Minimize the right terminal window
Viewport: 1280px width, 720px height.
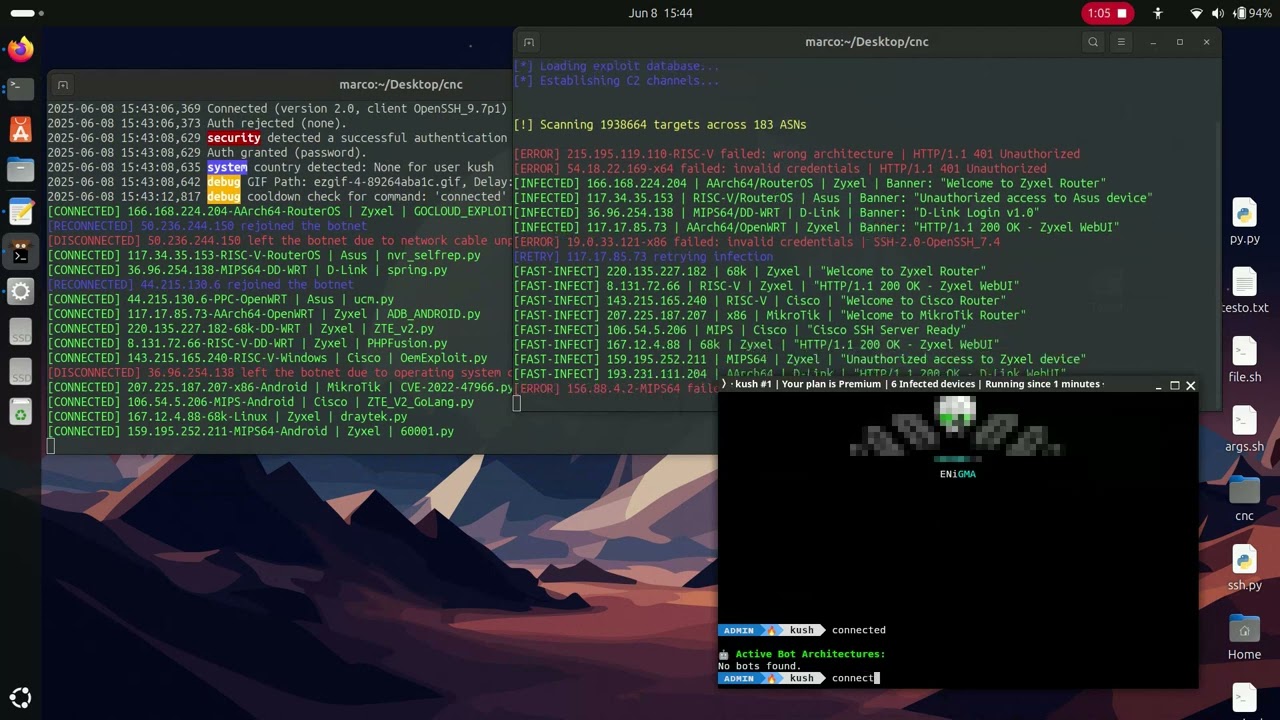pyautogui.click(x=1153, y=42)
